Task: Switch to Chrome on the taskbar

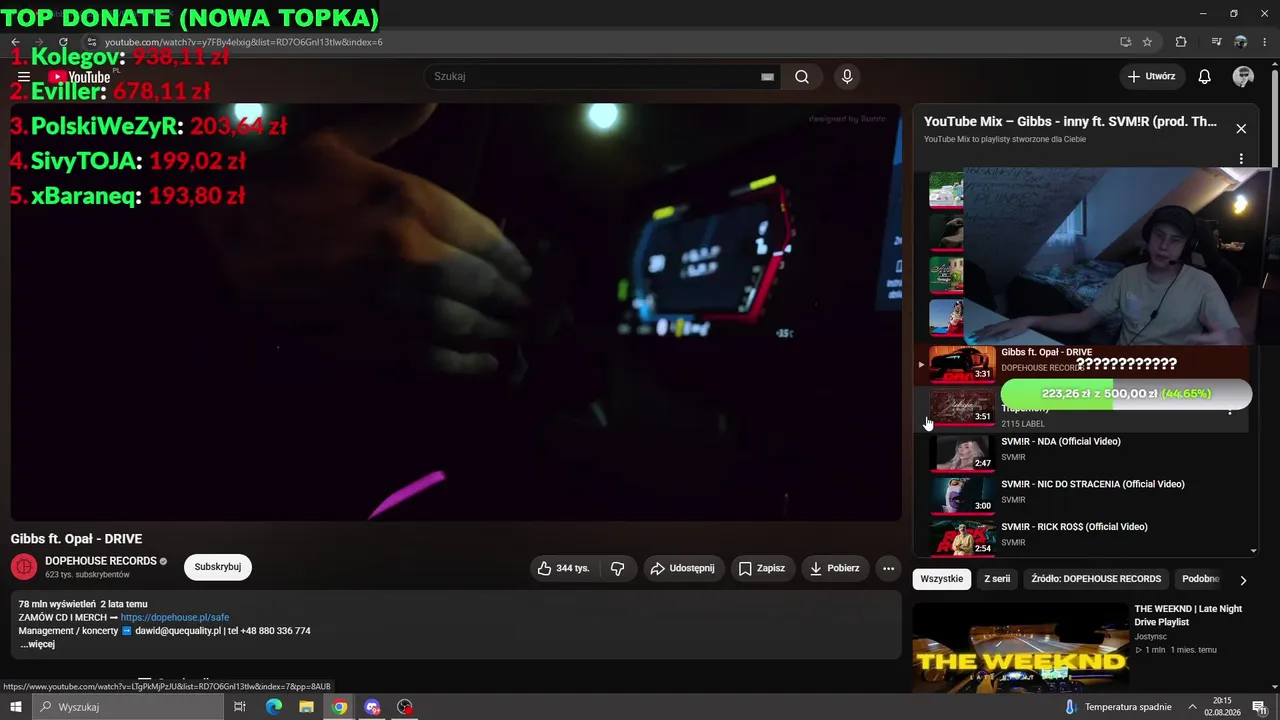Action: click(340, 707)
